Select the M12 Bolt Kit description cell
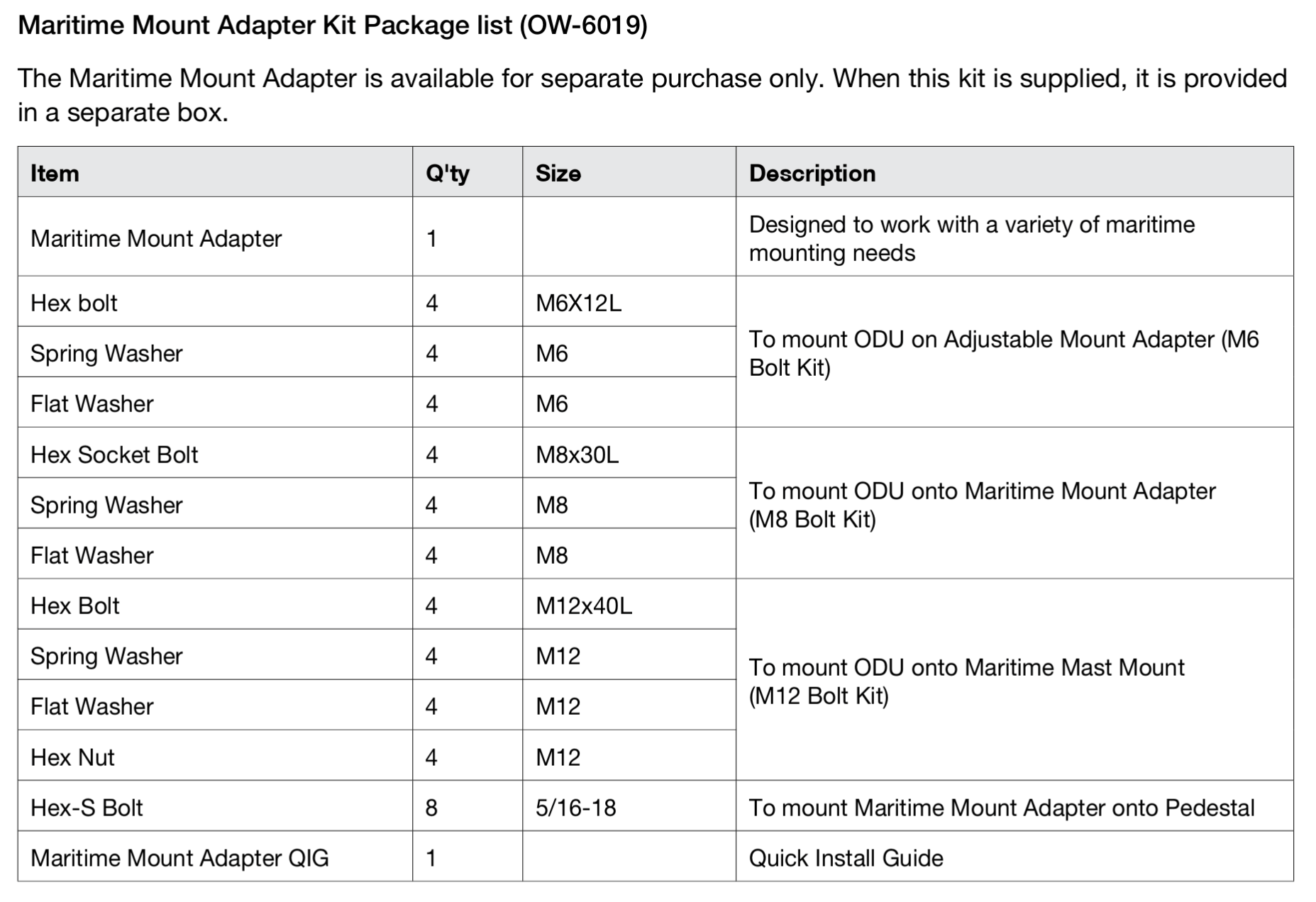The image size is (1316, 902). pyautogui.click(x=1014, y=680)
